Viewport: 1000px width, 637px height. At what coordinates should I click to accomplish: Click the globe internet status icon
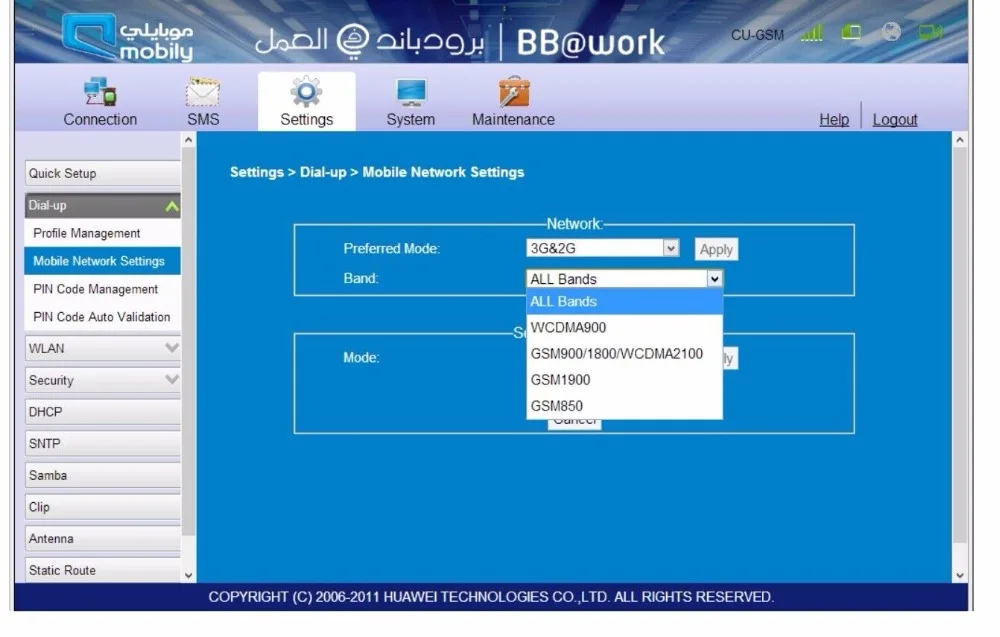tap(891, 31)
